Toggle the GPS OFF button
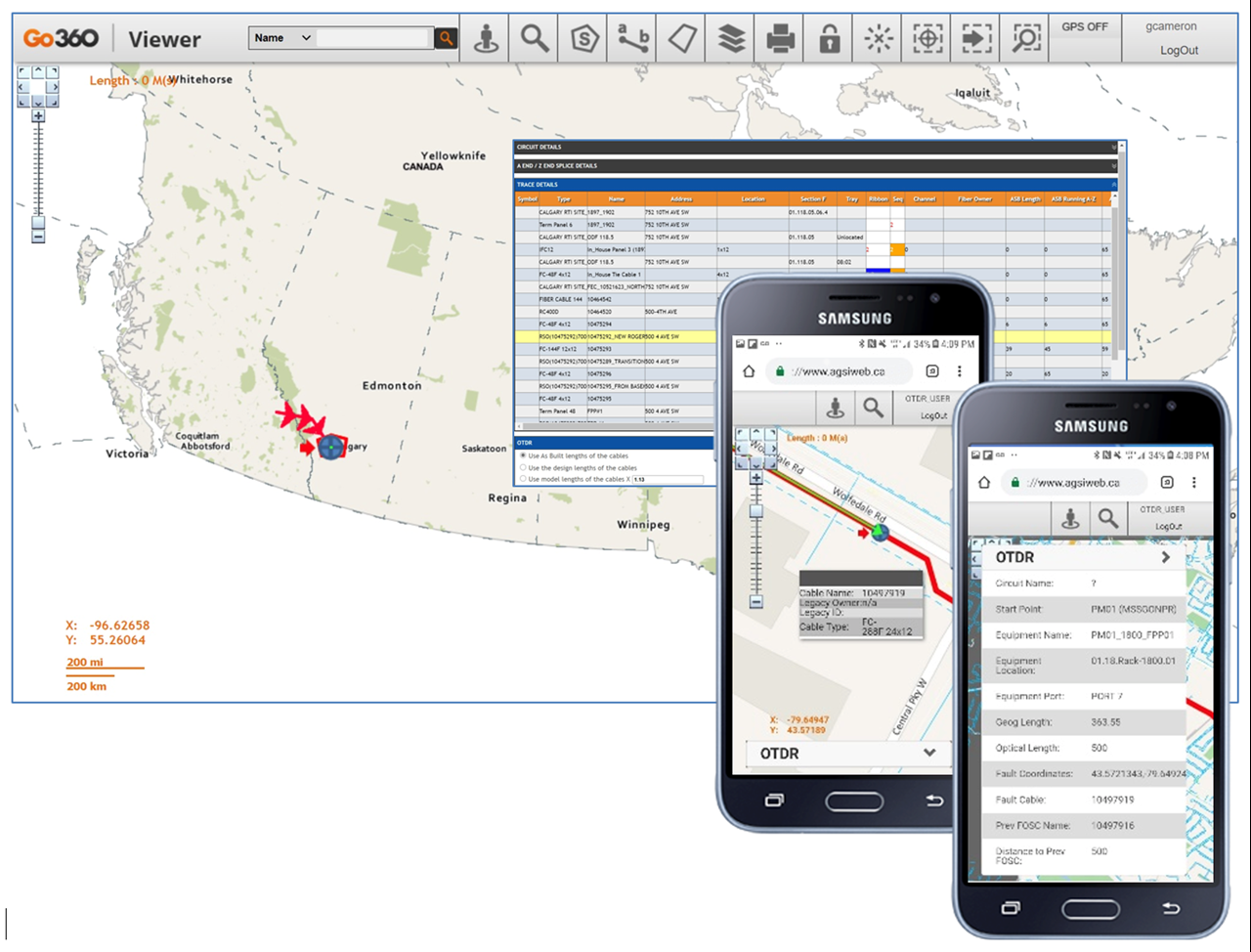The width and height of the screenshot is (1251, 952). 1085,27
